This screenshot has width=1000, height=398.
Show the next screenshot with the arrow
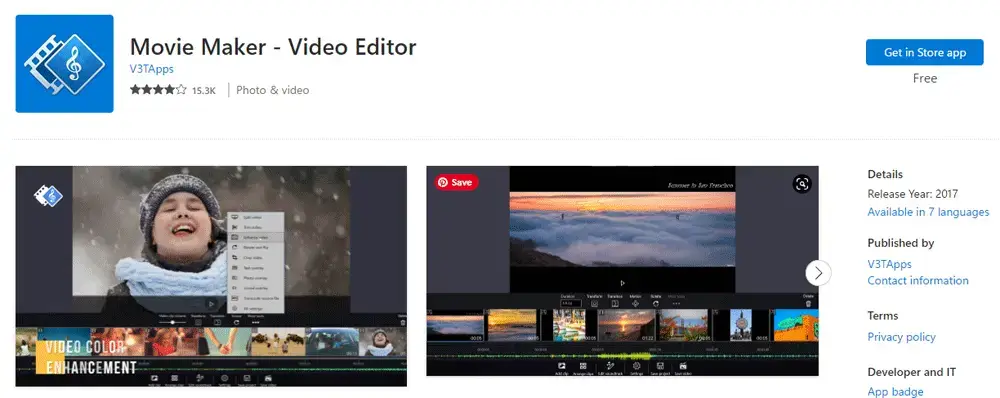coord(818,273)
